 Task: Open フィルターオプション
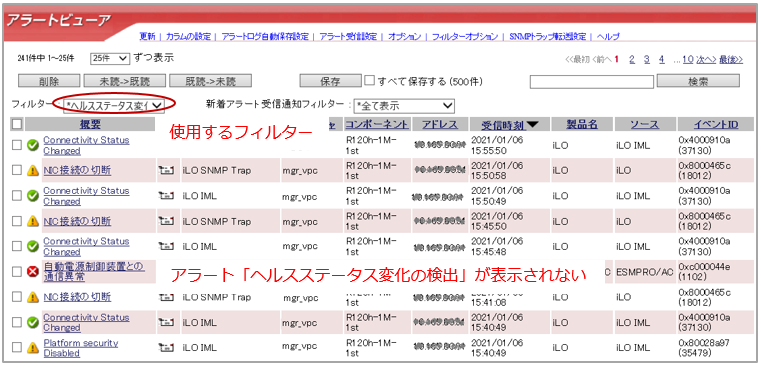point(465,36)
